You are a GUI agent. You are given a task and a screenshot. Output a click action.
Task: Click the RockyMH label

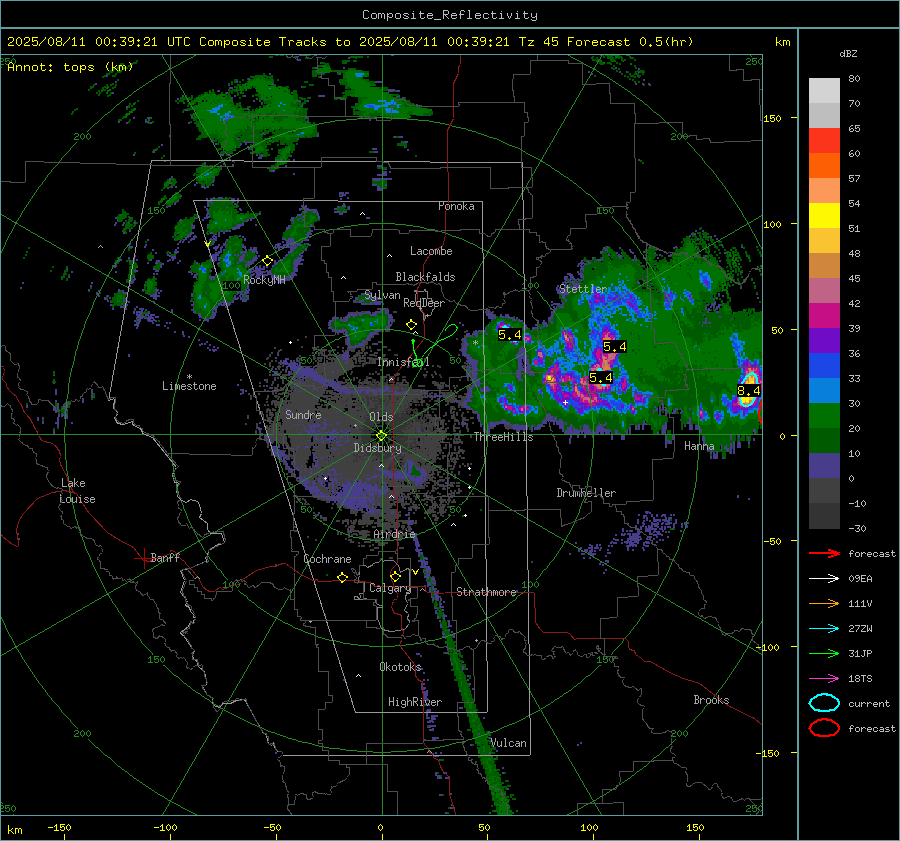pyautogui.click(x=264, y=280)
